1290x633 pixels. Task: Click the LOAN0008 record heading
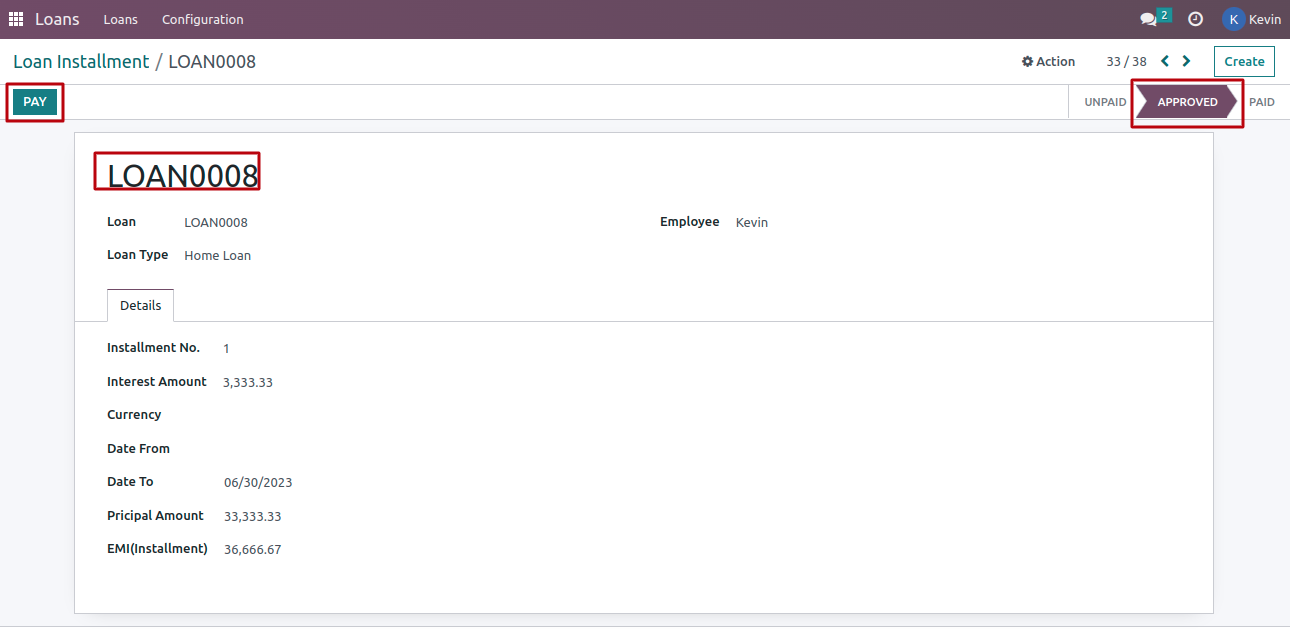(x=183, y=175)
